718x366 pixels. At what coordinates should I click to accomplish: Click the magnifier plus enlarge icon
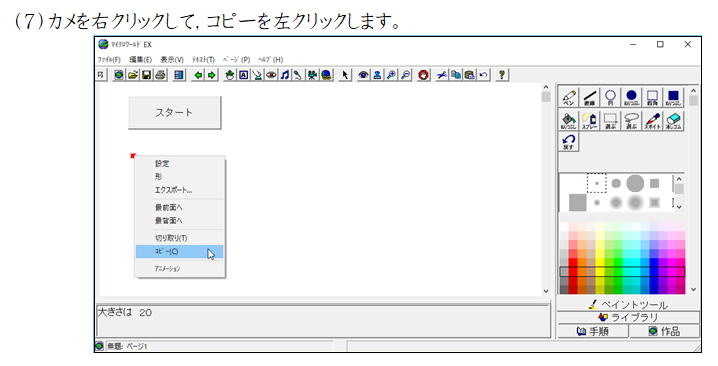[x=391, y=75]
